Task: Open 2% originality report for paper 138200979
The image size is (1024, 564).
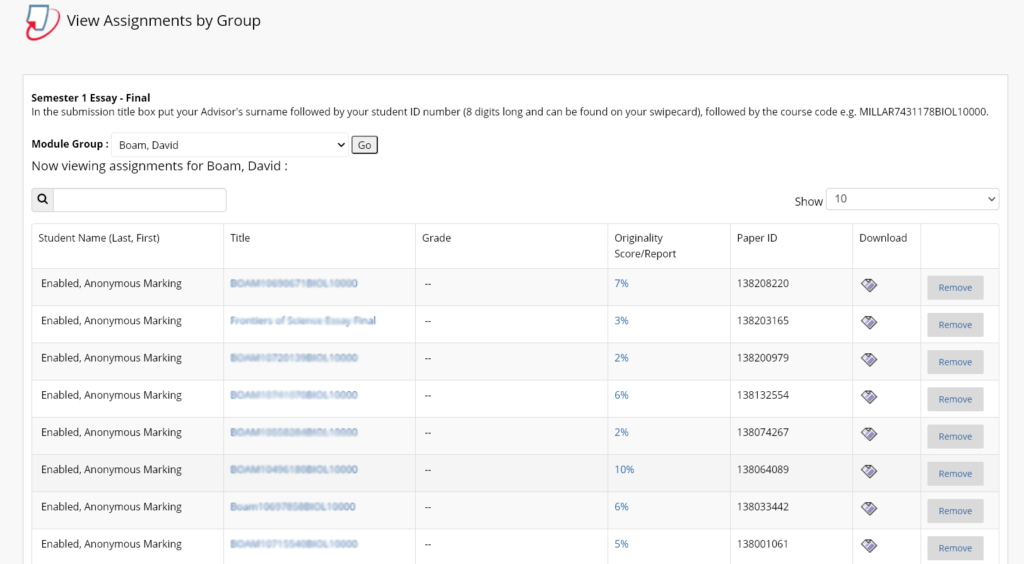Action: (x=621, y=358)
